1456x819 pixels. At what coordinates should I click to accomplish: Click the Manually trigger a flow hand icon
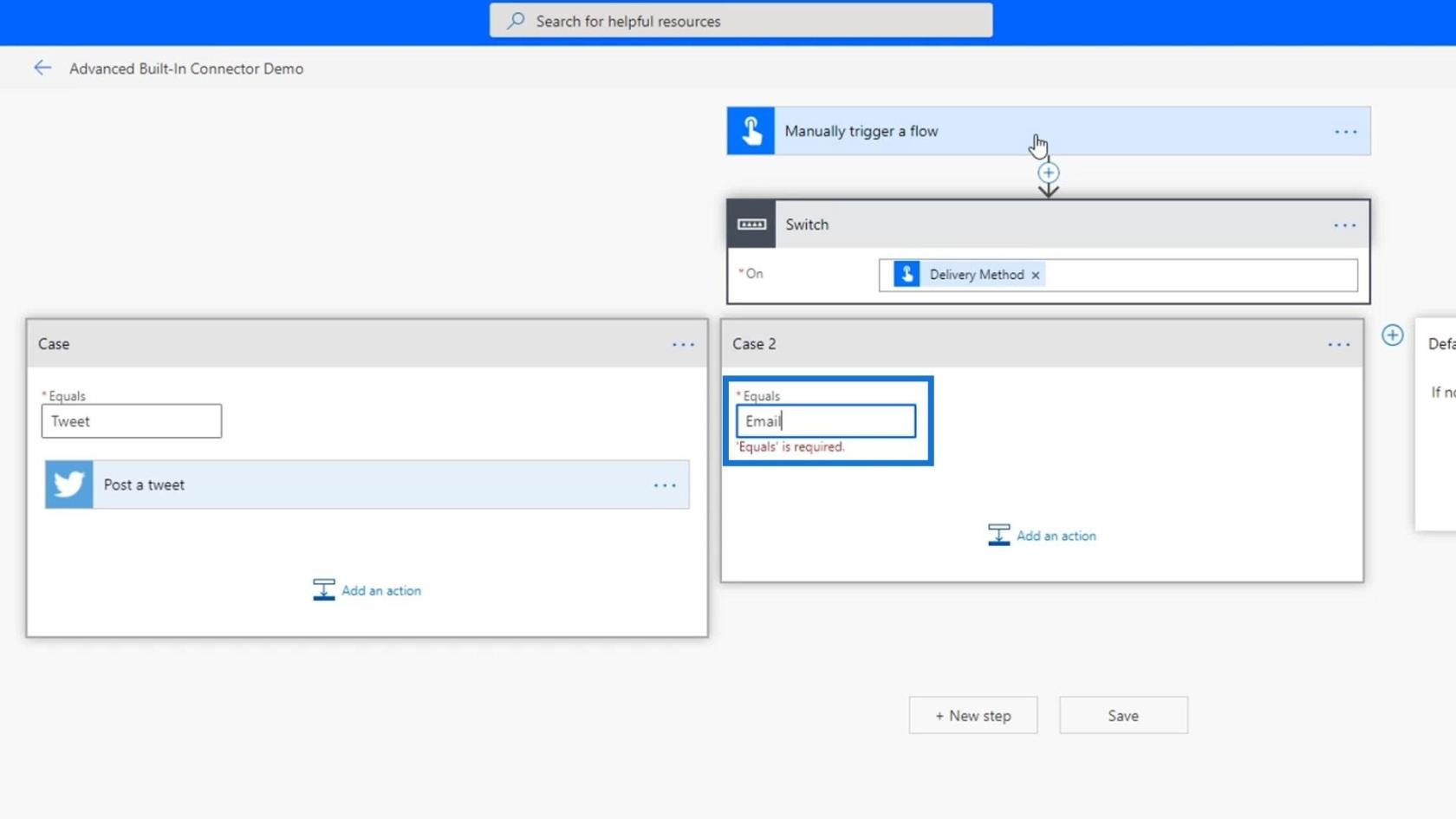point(751,131)
